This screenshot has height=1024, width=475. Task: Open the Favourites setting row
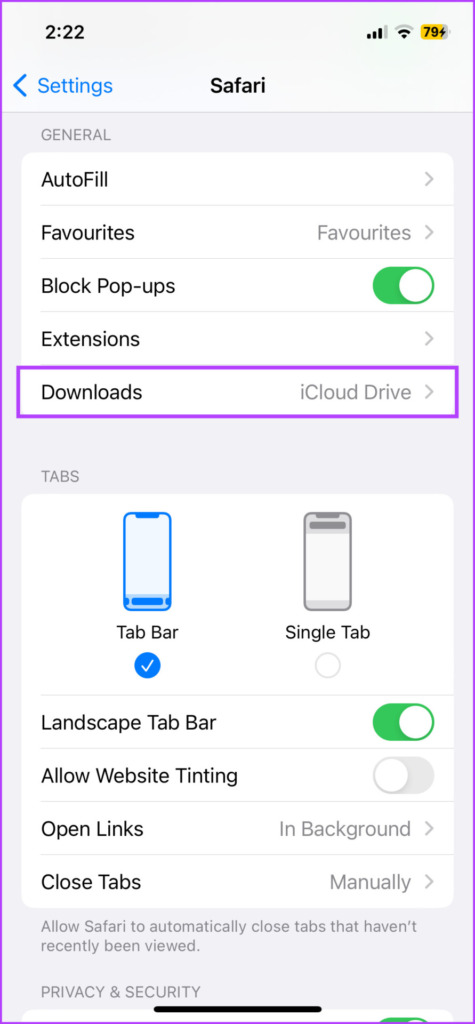click(x=237, y=232)
